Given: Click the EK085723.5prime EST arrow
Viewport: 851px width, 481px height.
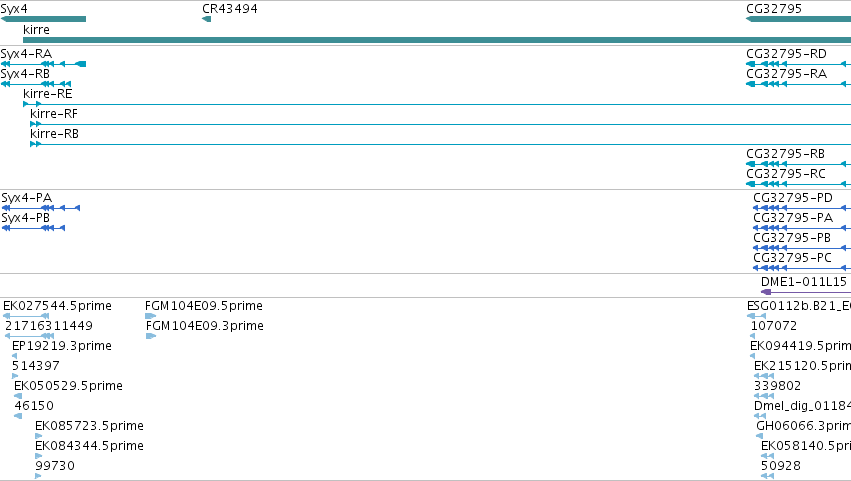Looking at the screenshot, I should 39,436.
